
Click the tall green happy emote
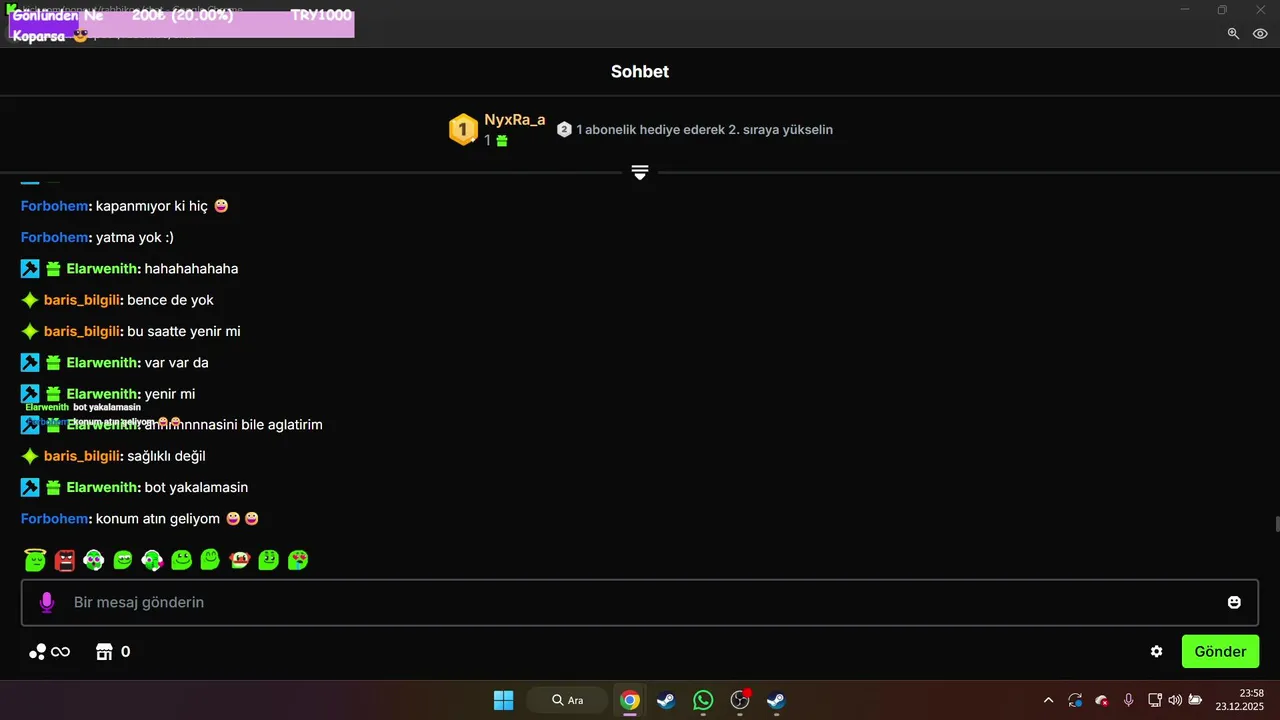tap(210, 560)
